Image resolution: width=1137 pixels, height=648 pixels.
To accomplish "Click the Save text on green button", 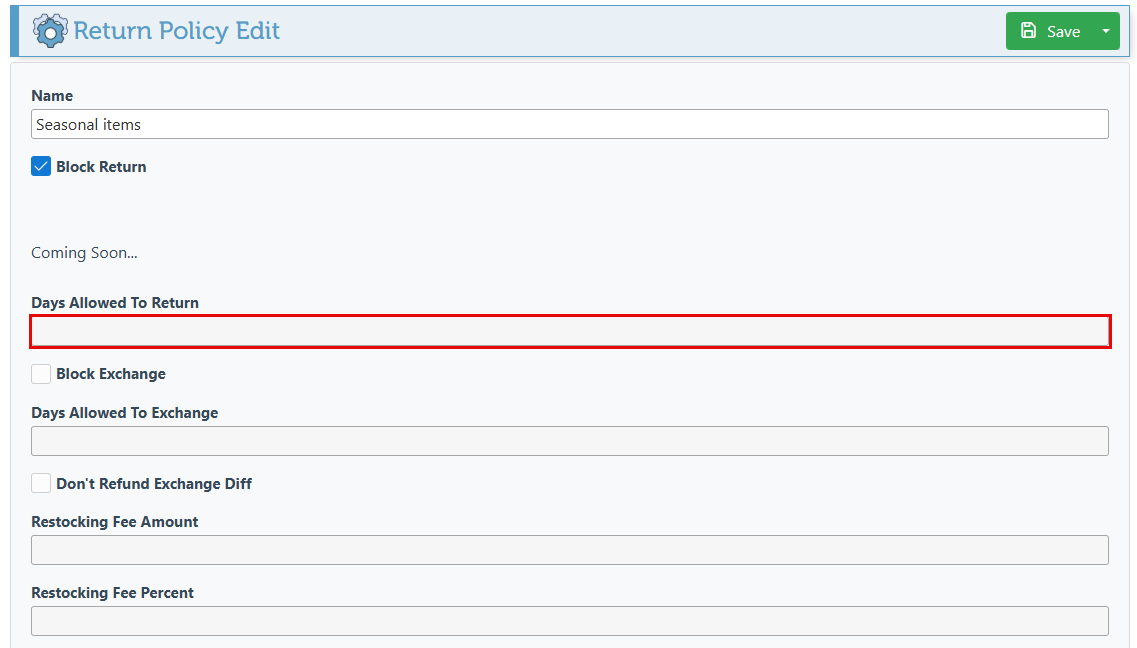I will 1063,31.
